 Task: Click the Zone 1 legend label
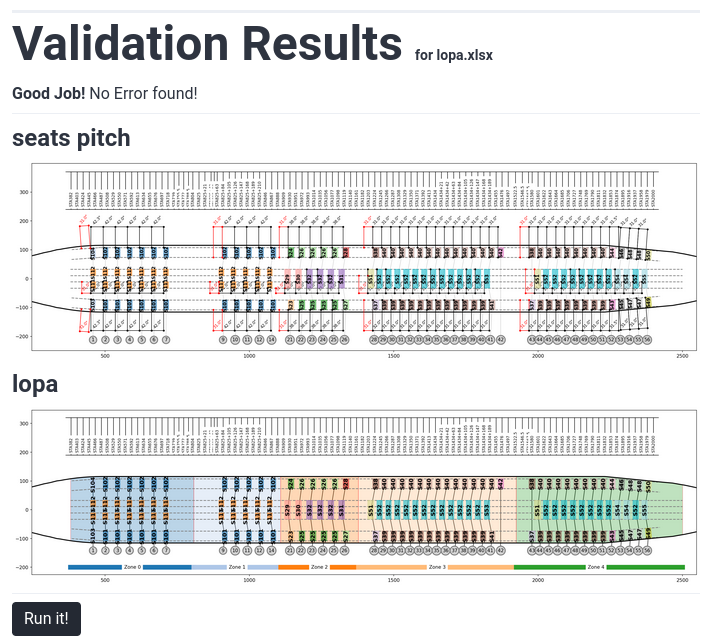point(237,567)
